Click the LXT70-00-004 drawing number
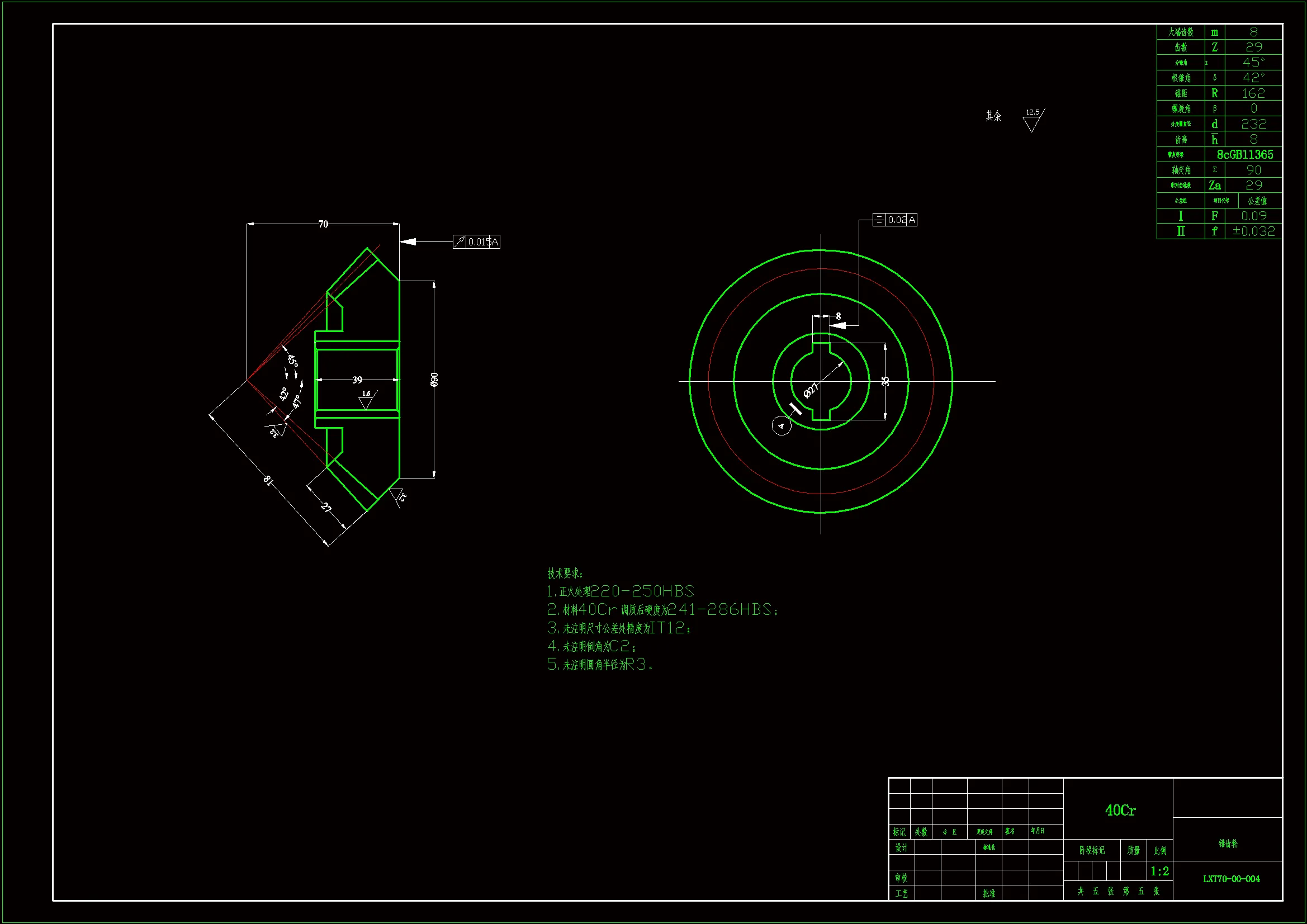The image size is (1307, 924). [x=1232, y=879]
